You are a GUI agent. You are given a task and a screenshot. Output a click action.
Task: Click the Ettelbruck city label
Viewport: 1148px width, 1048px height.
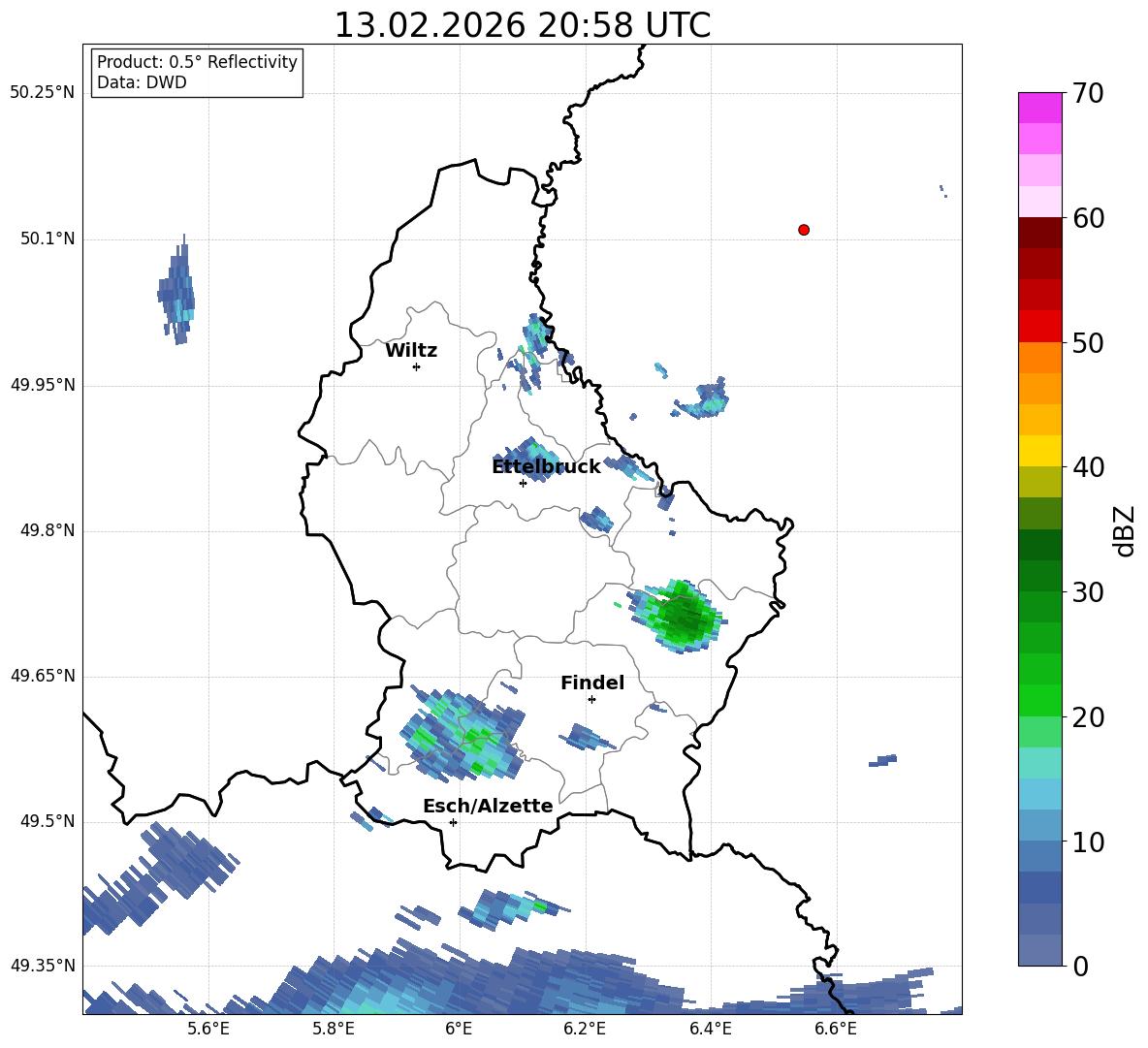point(546,466)
